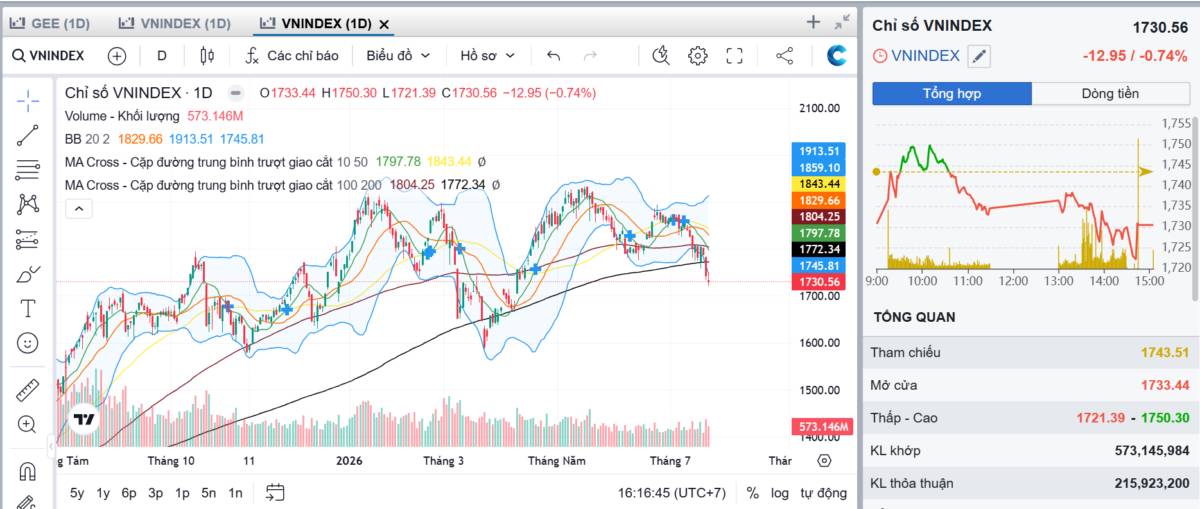Click the Tham chiếu value 1743.51
Viewport: 1200px width, 509px height.
(x=1165, y=352)
